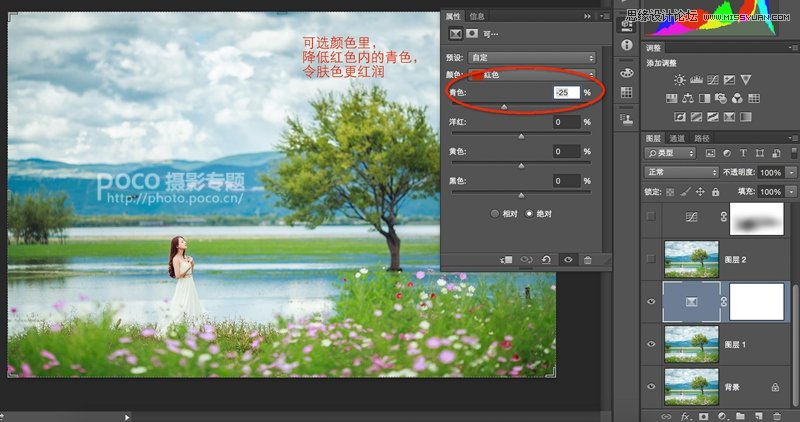Add a Threshold adjustment

click(713, 117)
